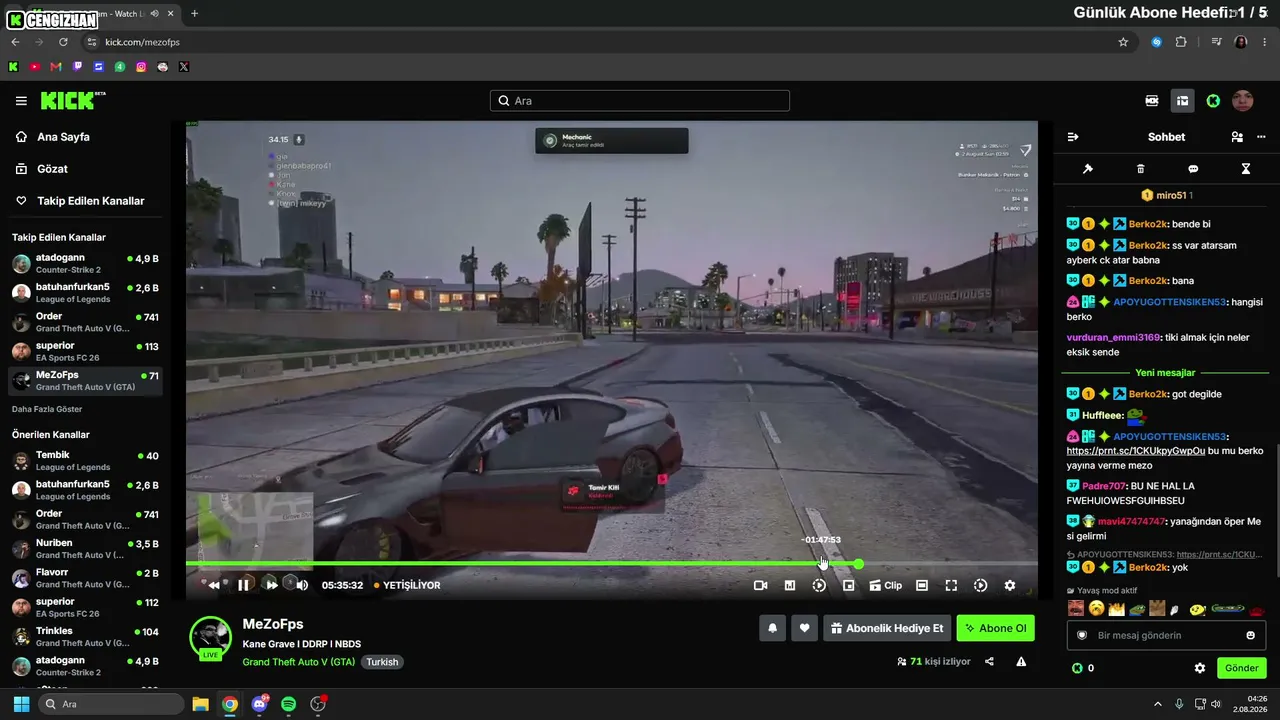Click the Turkish language tag
Viewport: 1280px width, 720px height.
tap(381, 662)
